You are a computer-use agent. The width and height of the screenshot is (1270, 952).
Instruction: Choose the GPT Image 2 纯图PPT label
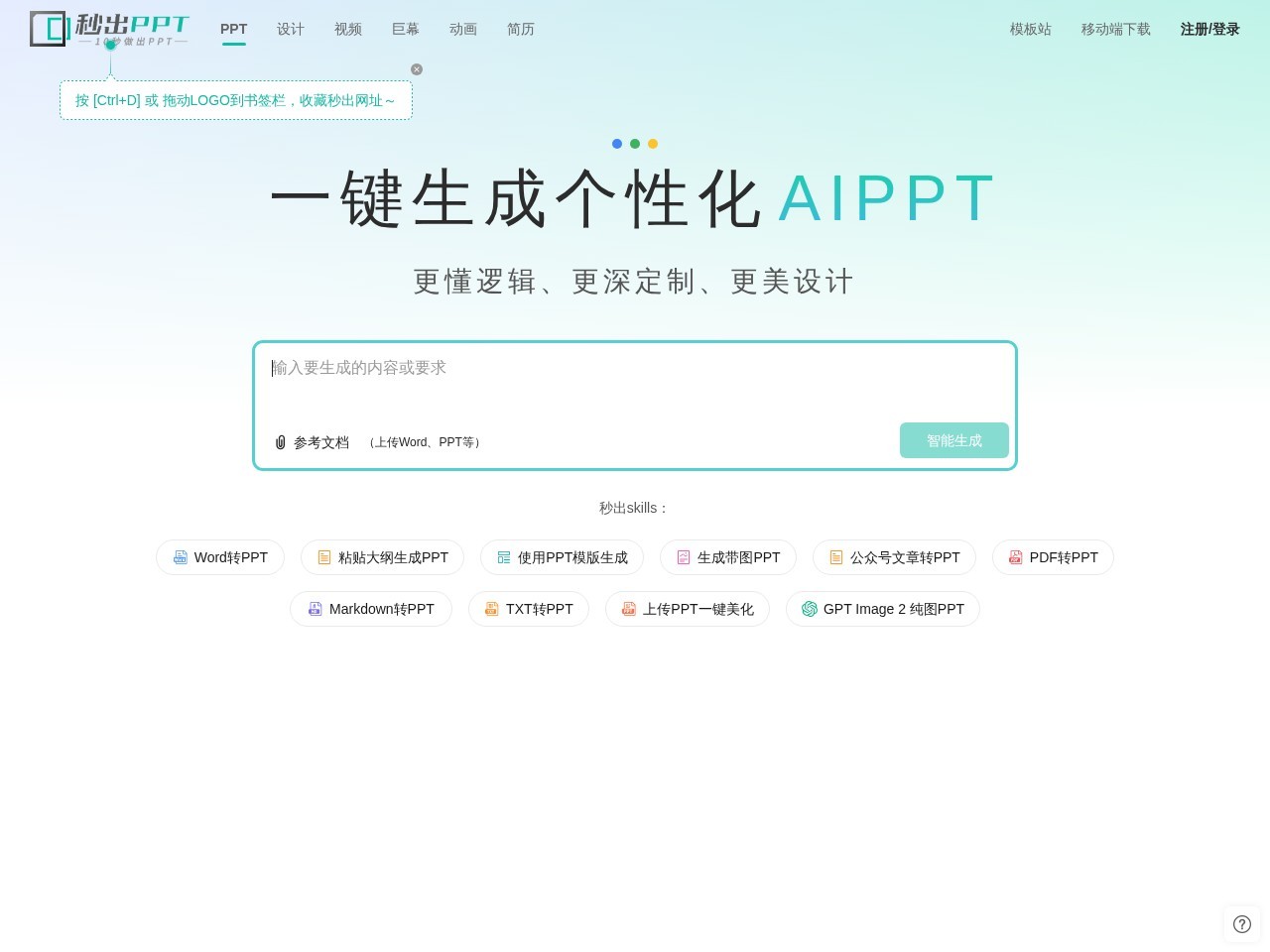894,609
